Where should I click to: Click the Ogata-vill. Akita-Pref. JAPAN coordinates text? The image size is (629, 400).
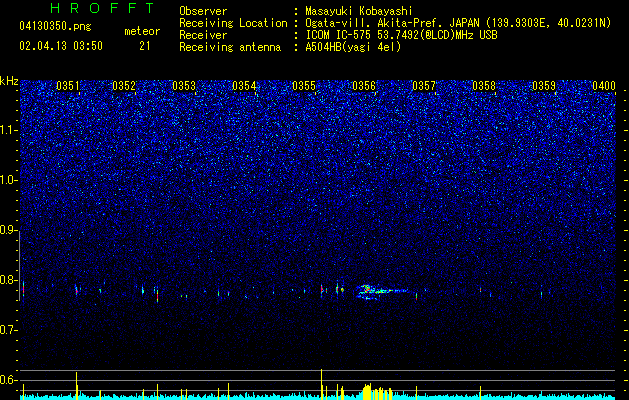458,23
